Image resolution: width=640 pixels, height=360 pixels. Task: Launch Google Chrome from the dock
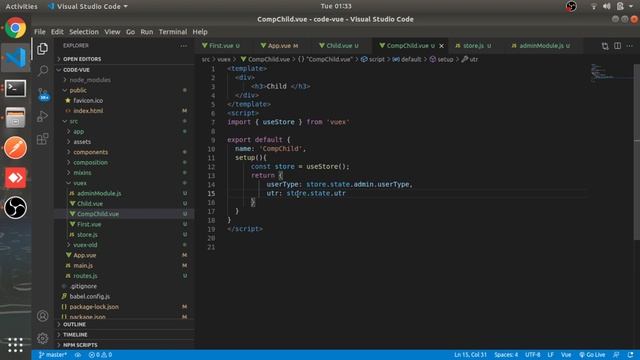point(16,28)
